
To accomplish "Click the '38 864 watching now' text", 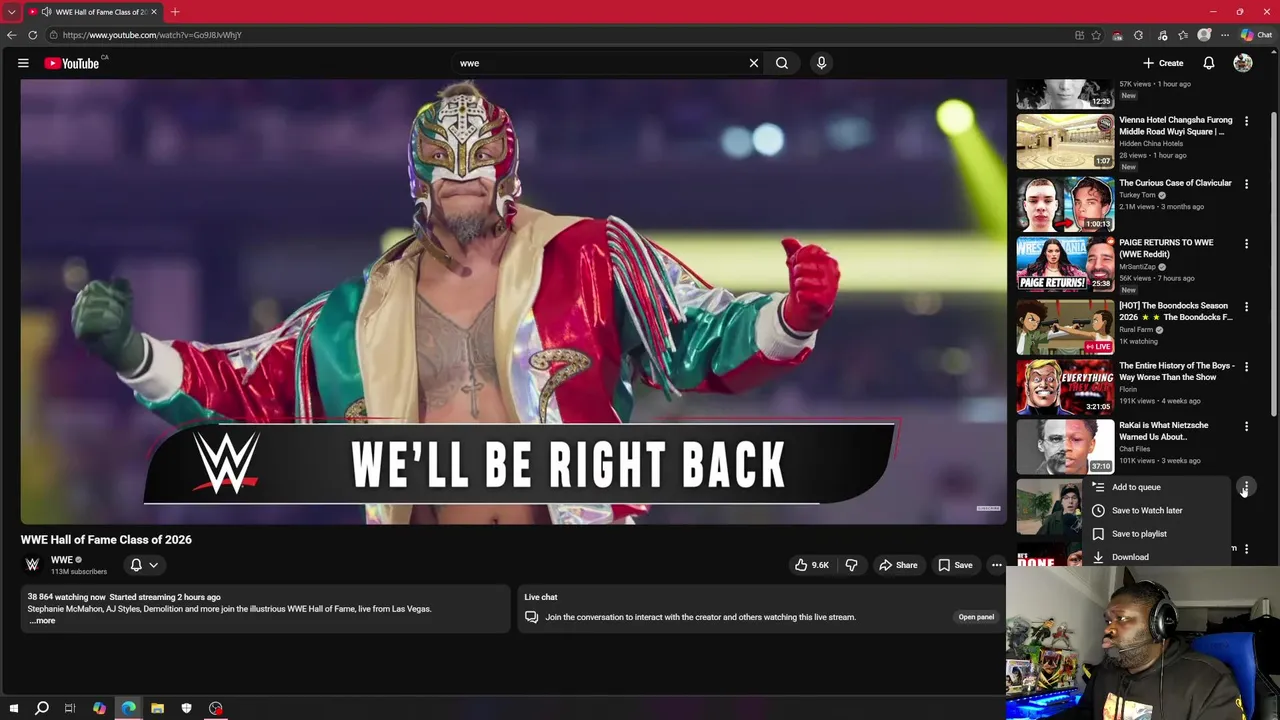I will 66,597.
